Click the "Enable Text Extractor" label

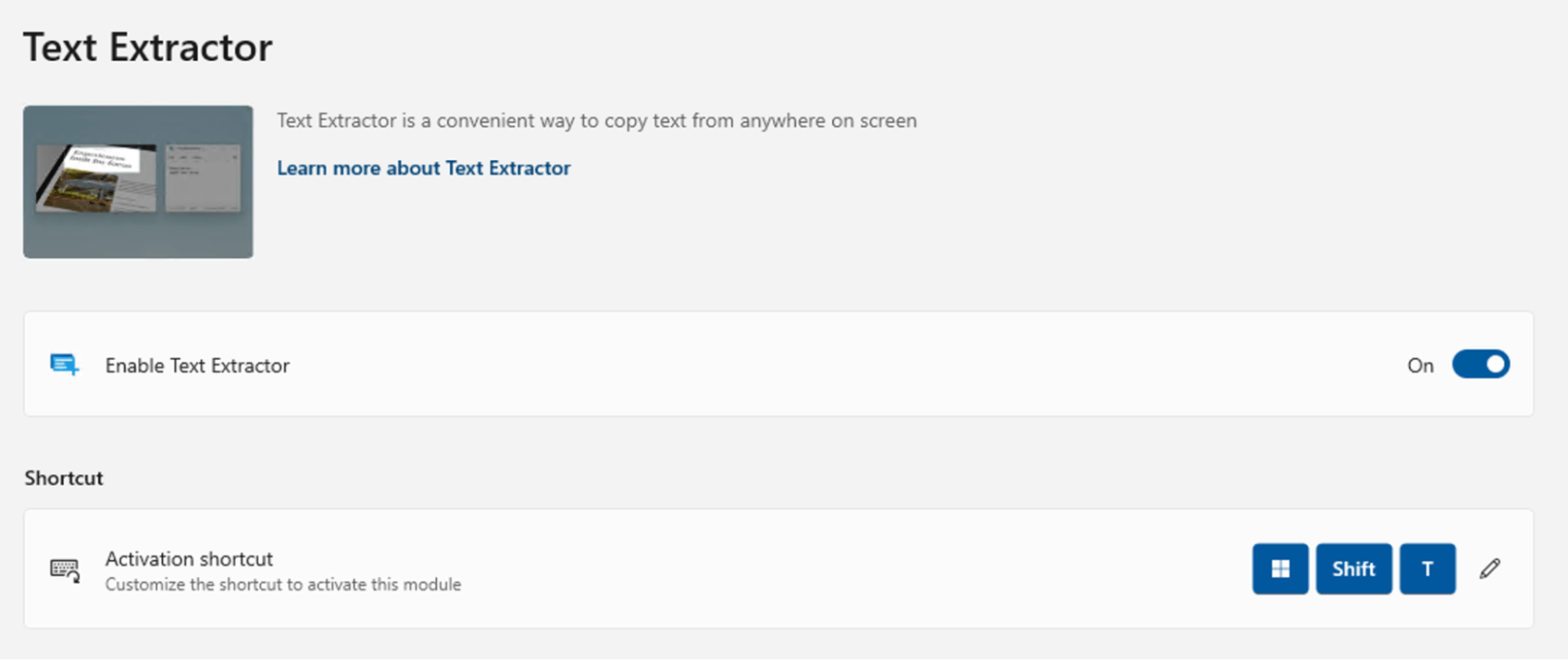[197, 366]
